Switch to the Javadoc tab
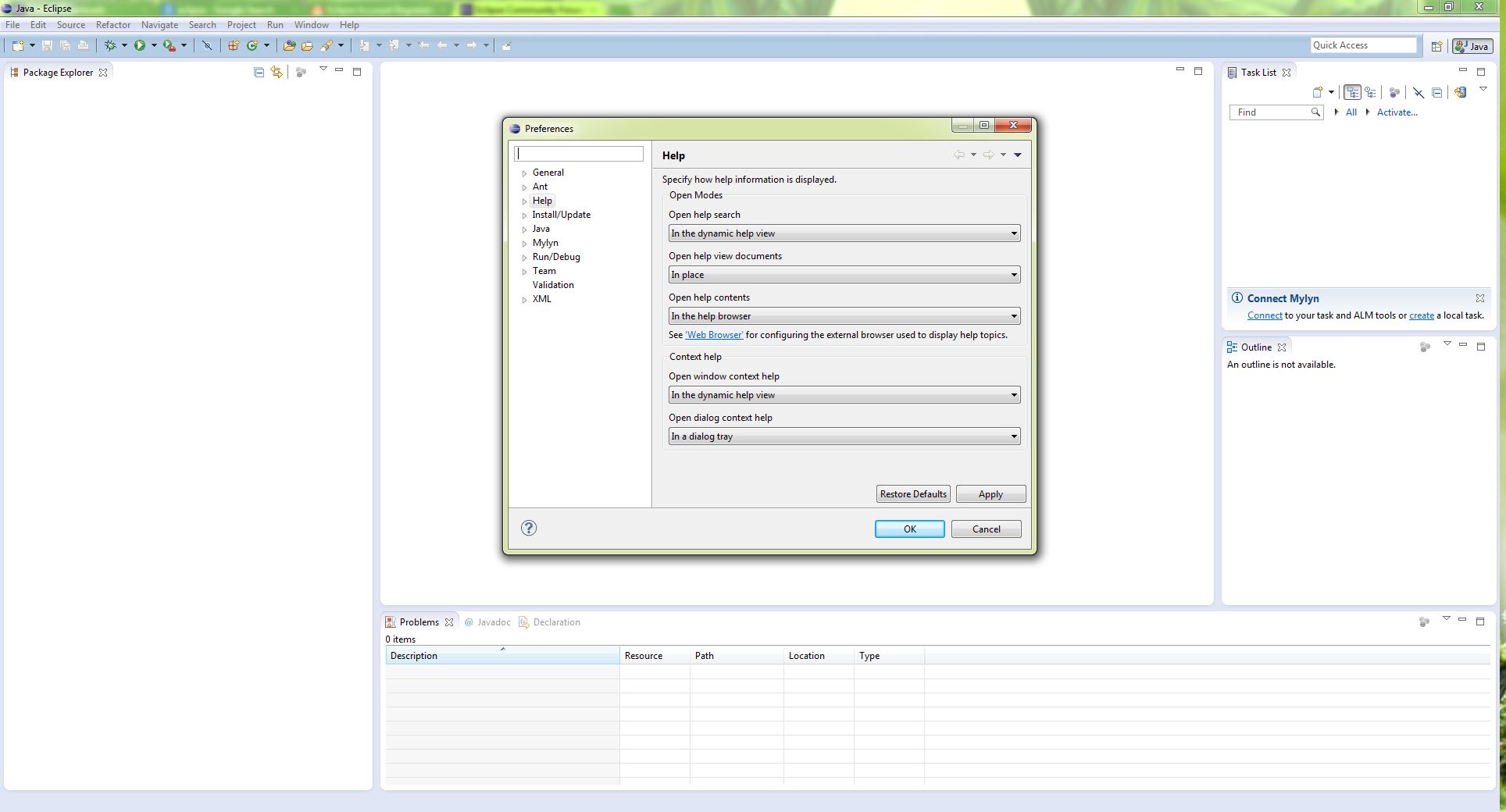 point(492,622)
